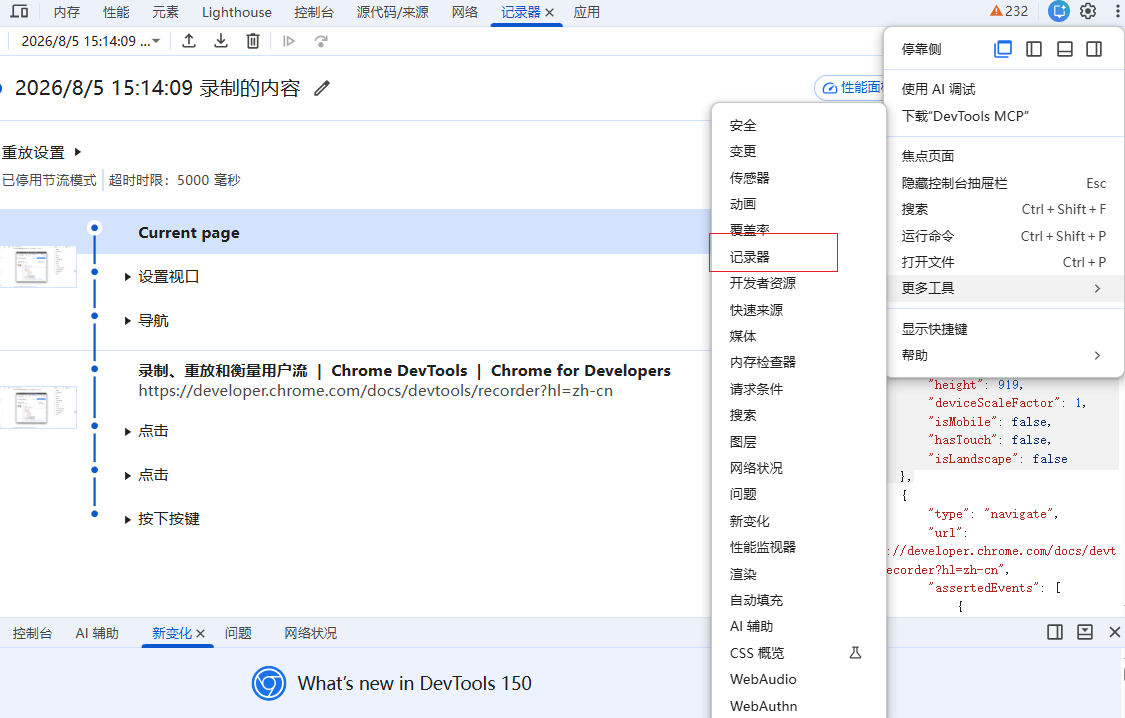Select 性能监视器 menu entry
1125x718 pixels.
799,547
